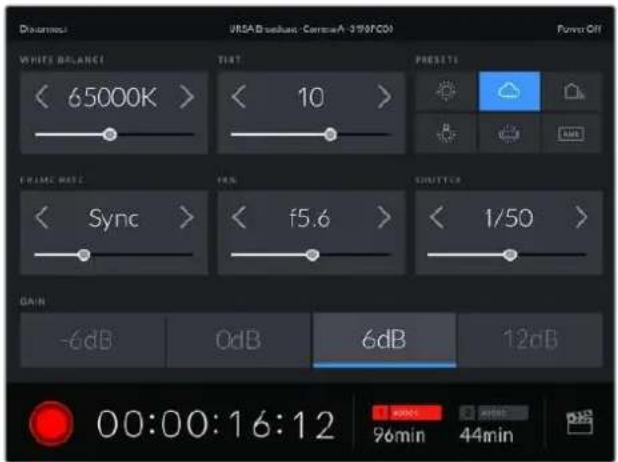Click the URSA Broadcast camera name title
Image resolution: width=618 pixels, height=462 pixels.
click(x=311, y=29)
